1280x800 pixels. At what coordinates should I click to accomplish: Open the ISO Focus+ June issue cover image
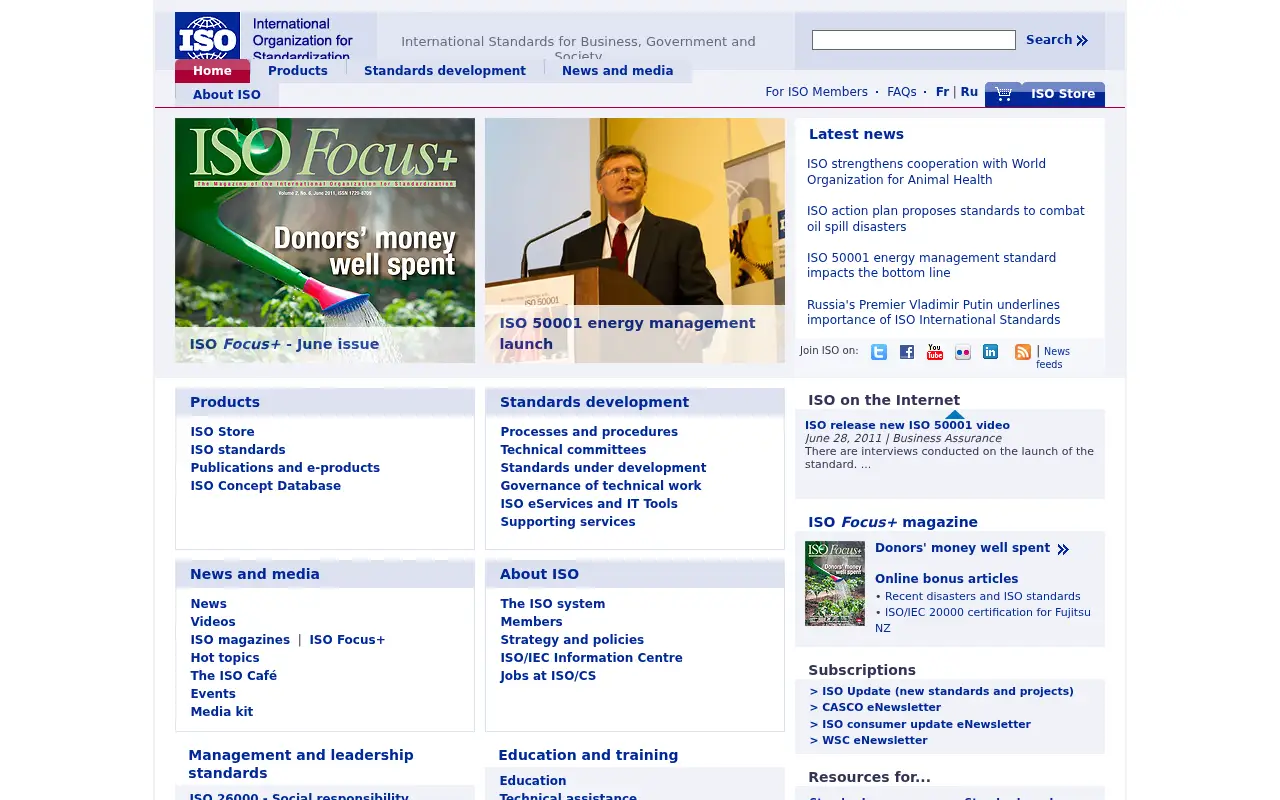click(325, 240)
